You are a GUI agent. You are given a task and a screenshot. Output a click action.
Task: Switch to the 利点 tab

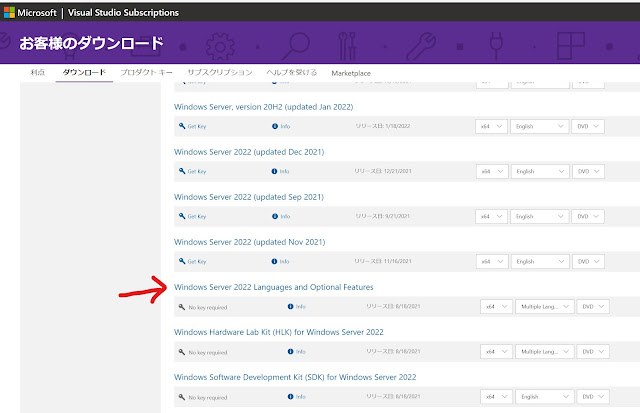38,72
